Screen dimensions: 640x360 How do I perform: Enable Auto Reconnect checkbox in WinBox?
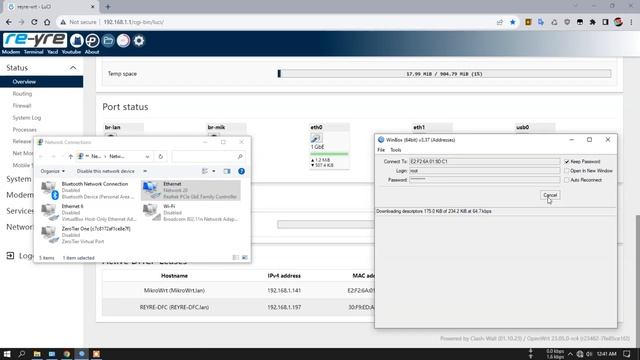567,180
